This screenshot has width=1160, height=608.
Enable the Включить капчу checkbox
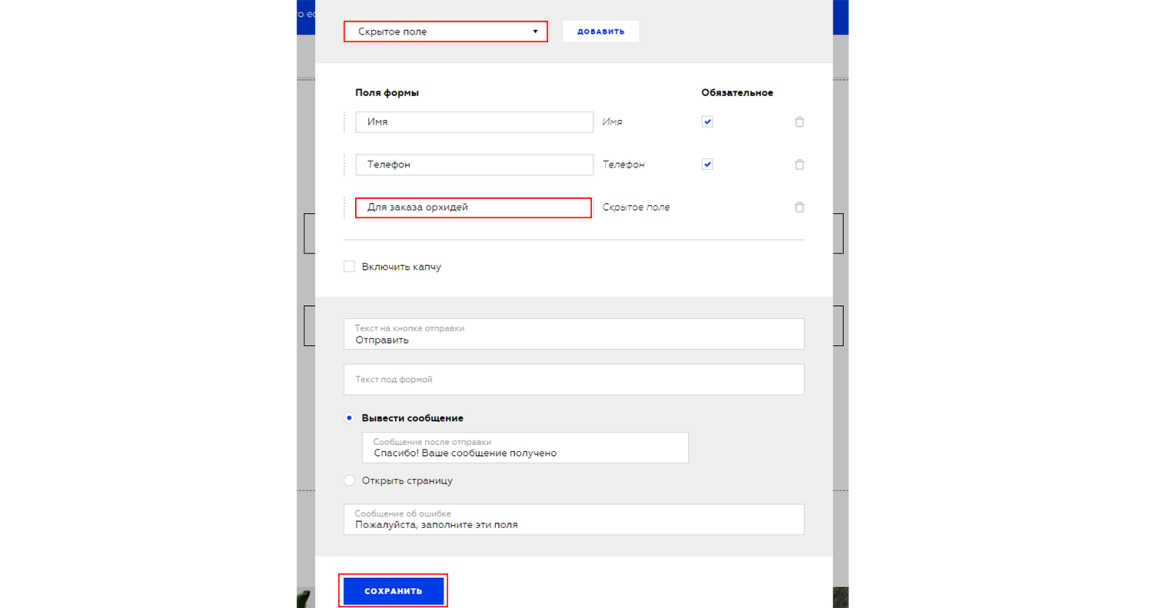coord(349,266)
